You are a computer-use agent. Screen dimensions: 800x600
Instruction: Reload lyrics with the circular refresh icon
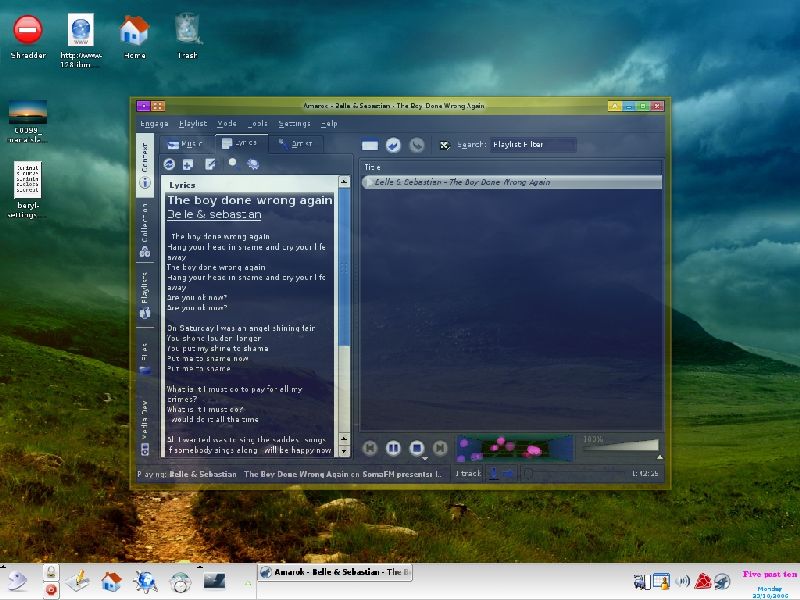point(169,164)
